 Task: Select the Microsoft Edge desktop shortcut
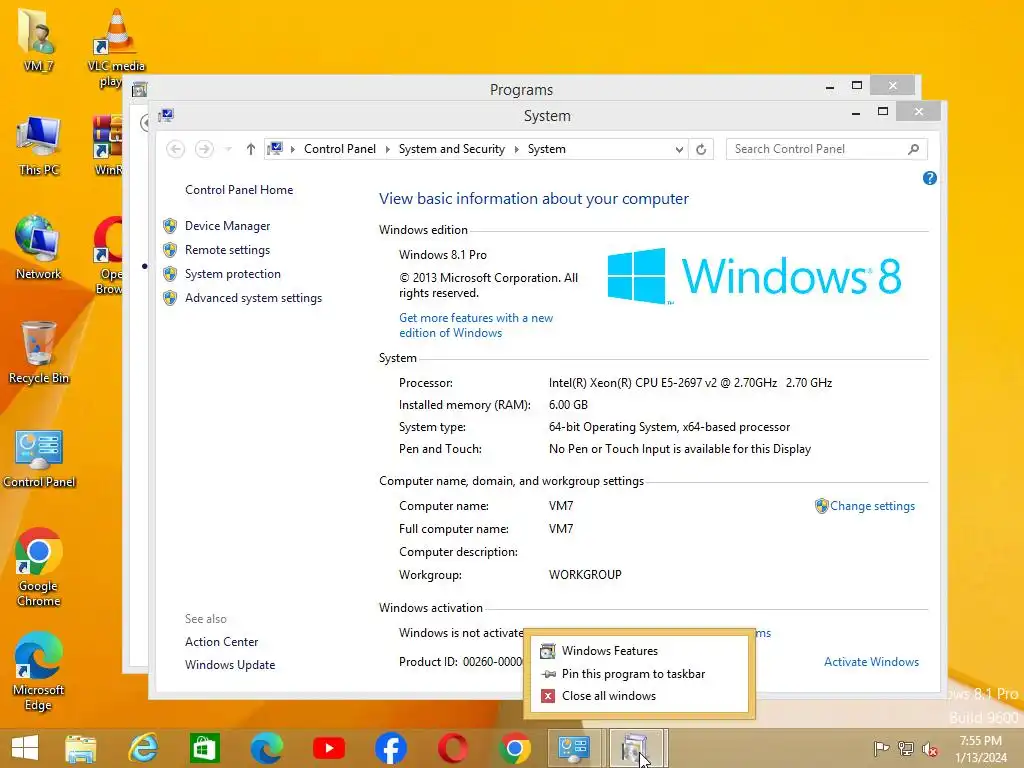click(39, 671)
